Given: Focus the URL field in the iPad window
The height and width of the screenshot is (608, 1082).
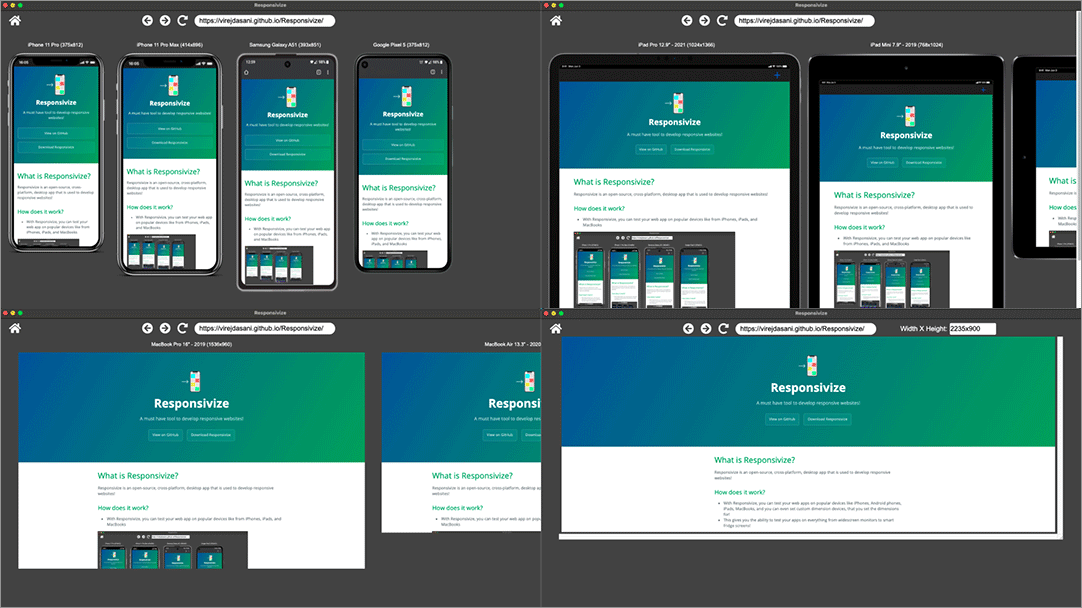Looking at the screenshot, I should coord(804,21).
